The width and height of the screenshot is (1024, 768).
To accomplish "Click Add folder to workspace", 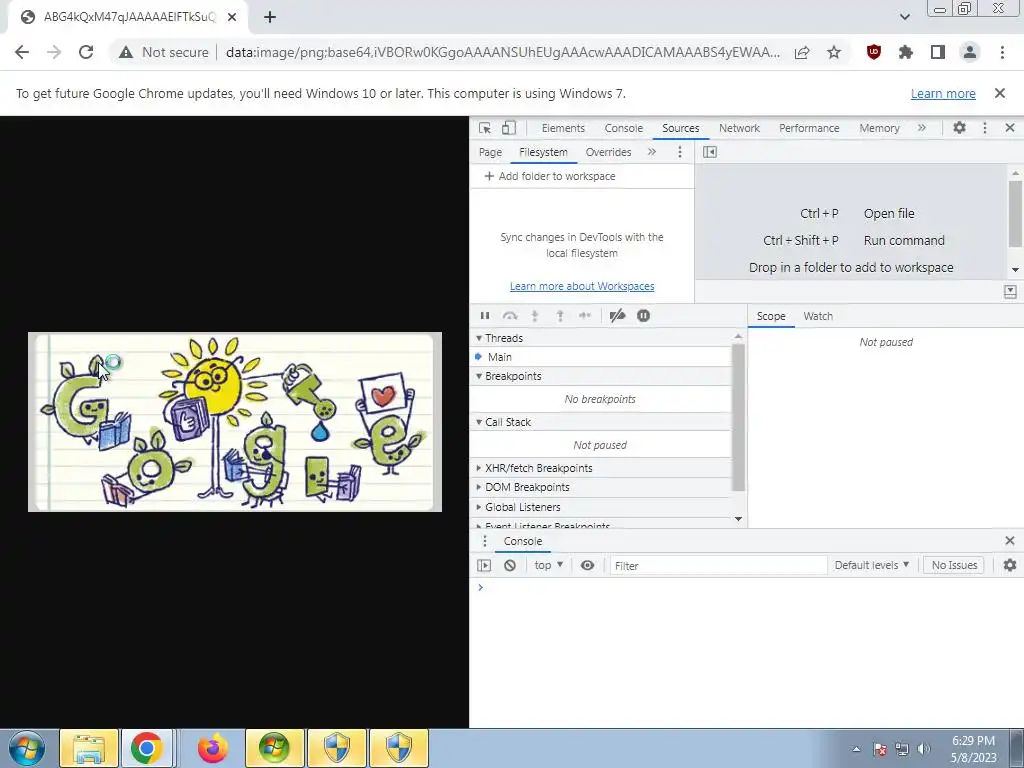I will click(550, 176).
